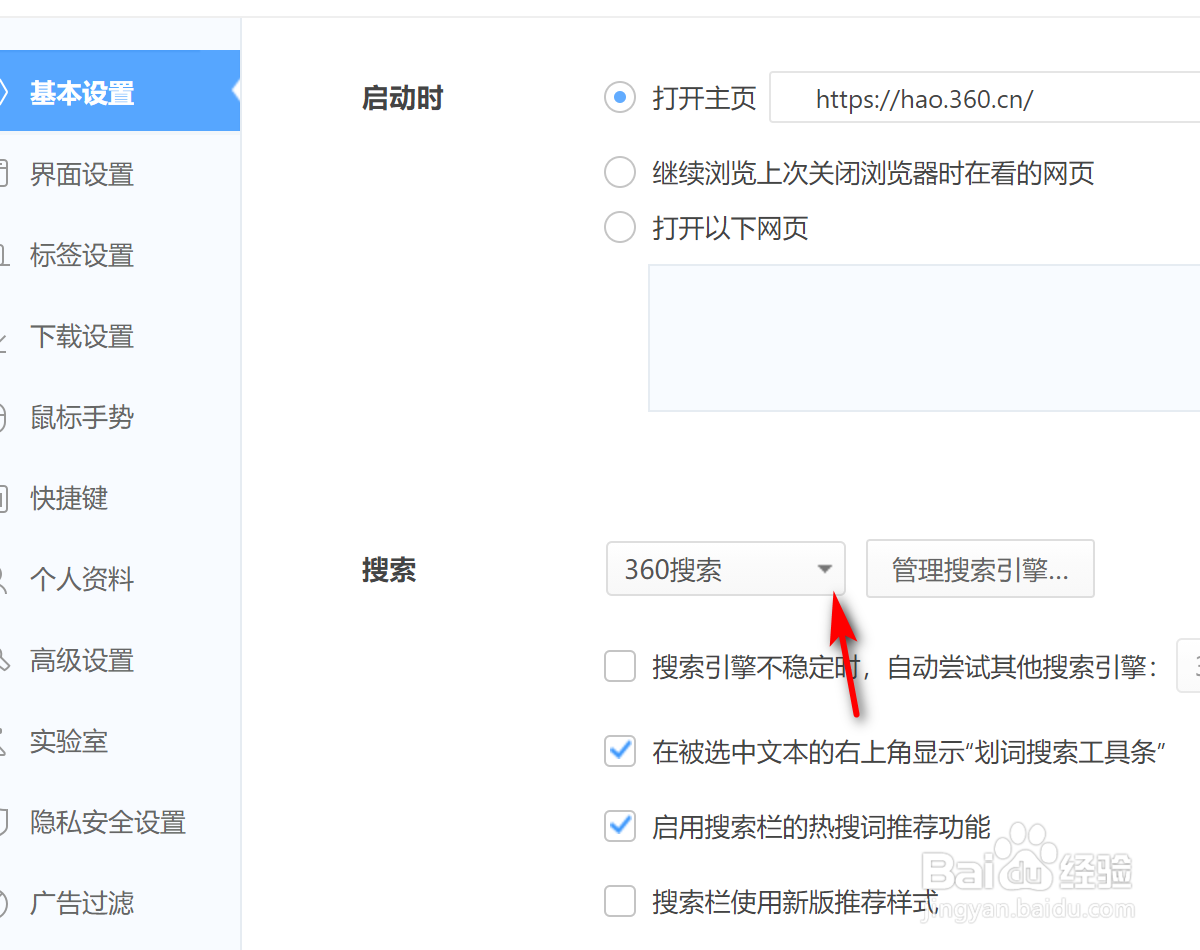Click the 搜索 section label
This screenshot has width=1200, height=950.
click(x=389, y=571)
